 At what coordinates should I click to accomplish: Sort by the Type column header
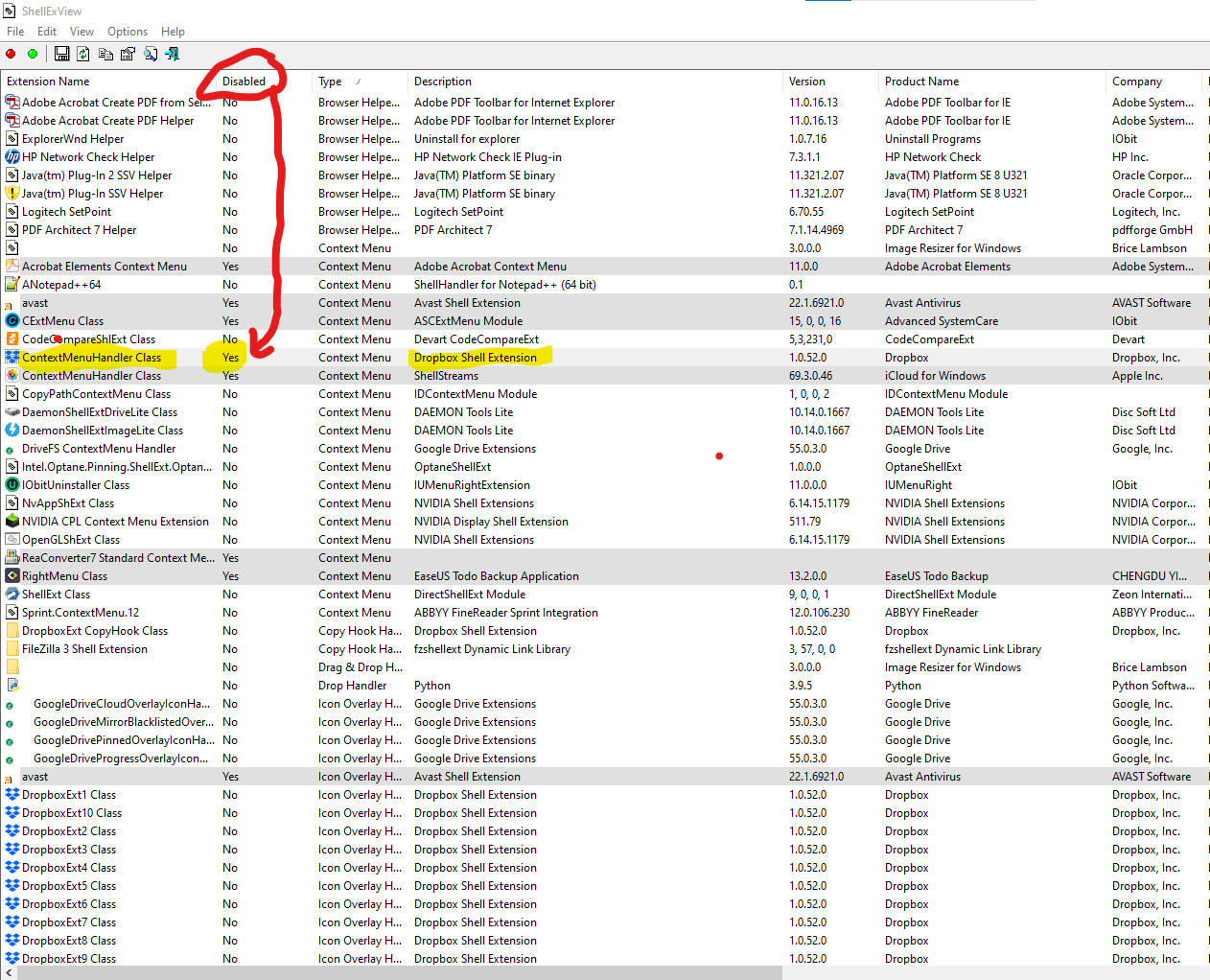pos(330,82)
